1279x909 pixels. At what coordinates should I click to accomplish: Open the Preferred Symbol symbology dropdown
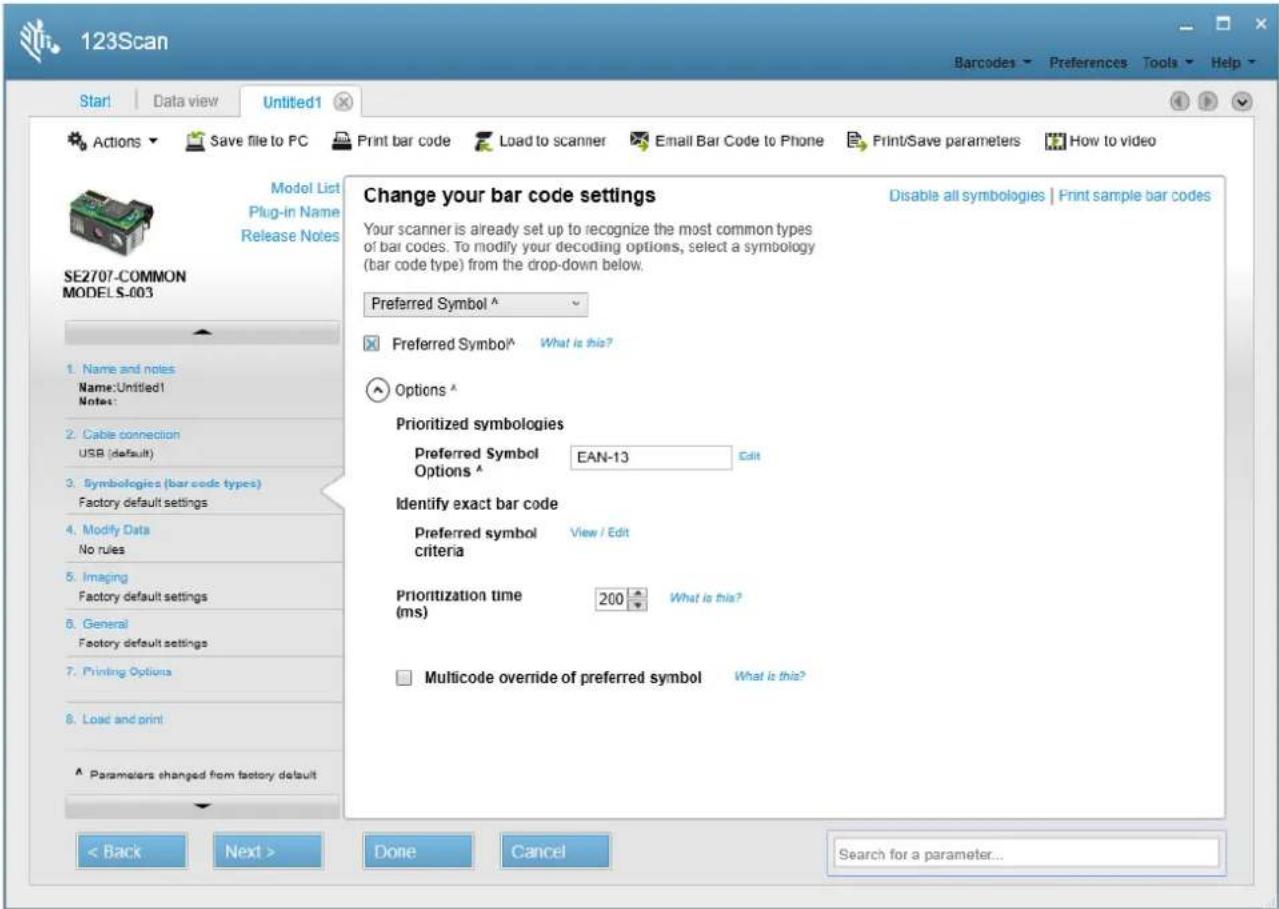pyautogui.click(x=475, y=304)
